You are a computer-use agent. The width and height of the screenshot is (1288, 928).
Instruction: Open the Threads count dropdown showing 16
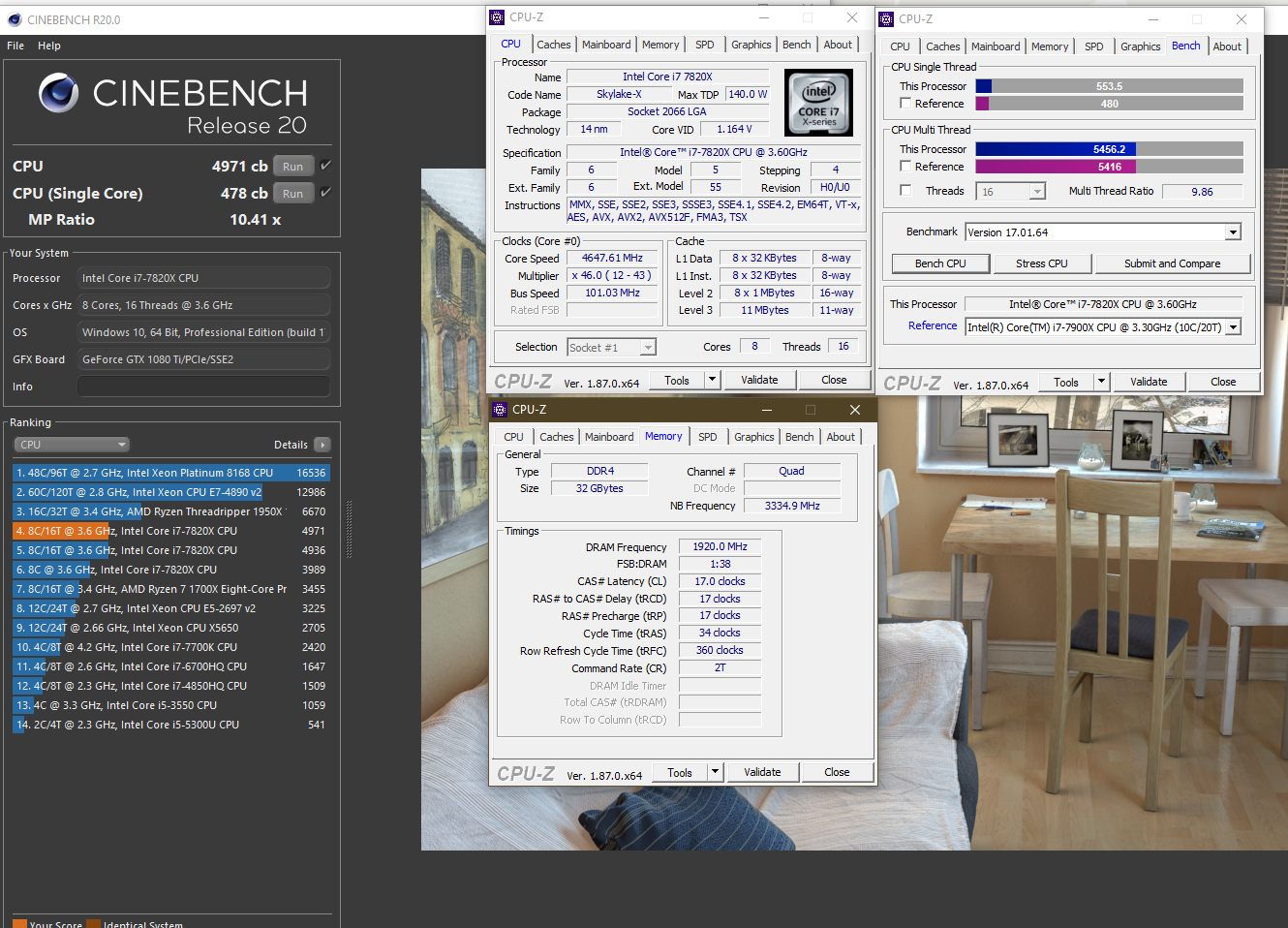click(x=1037, y=192)
